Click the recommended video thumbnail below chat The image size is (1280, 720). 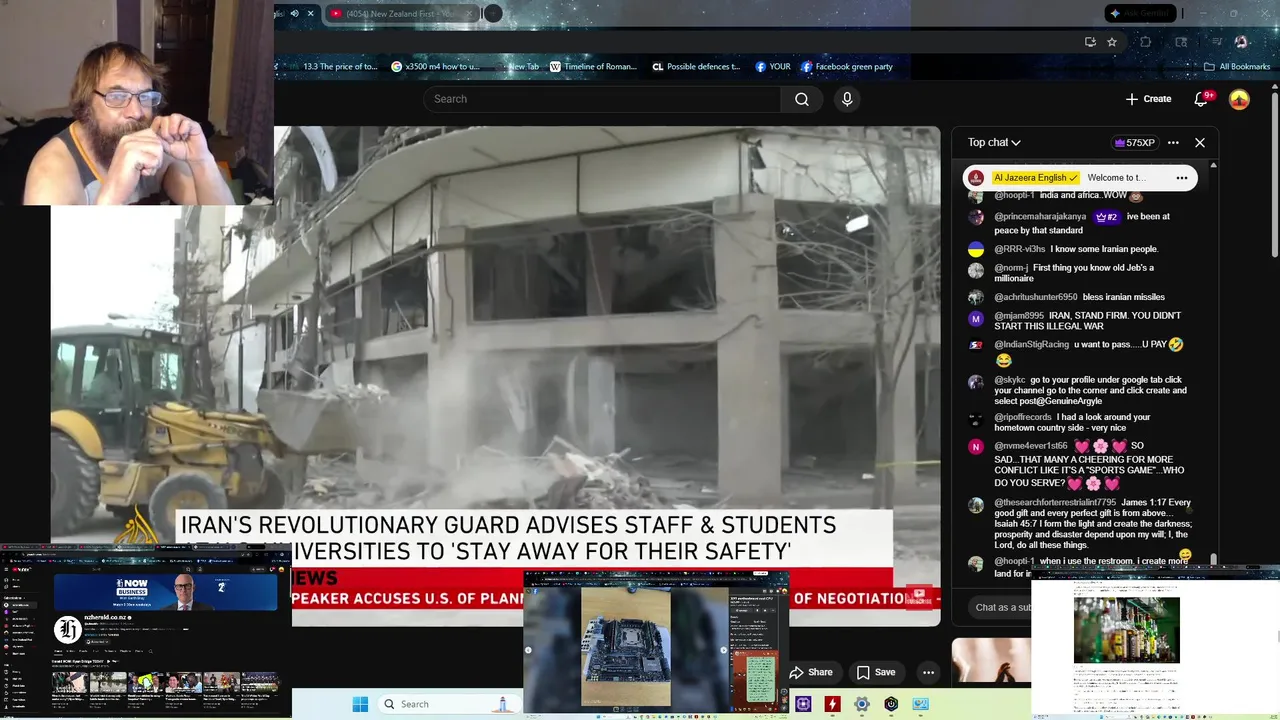point(991,661)
